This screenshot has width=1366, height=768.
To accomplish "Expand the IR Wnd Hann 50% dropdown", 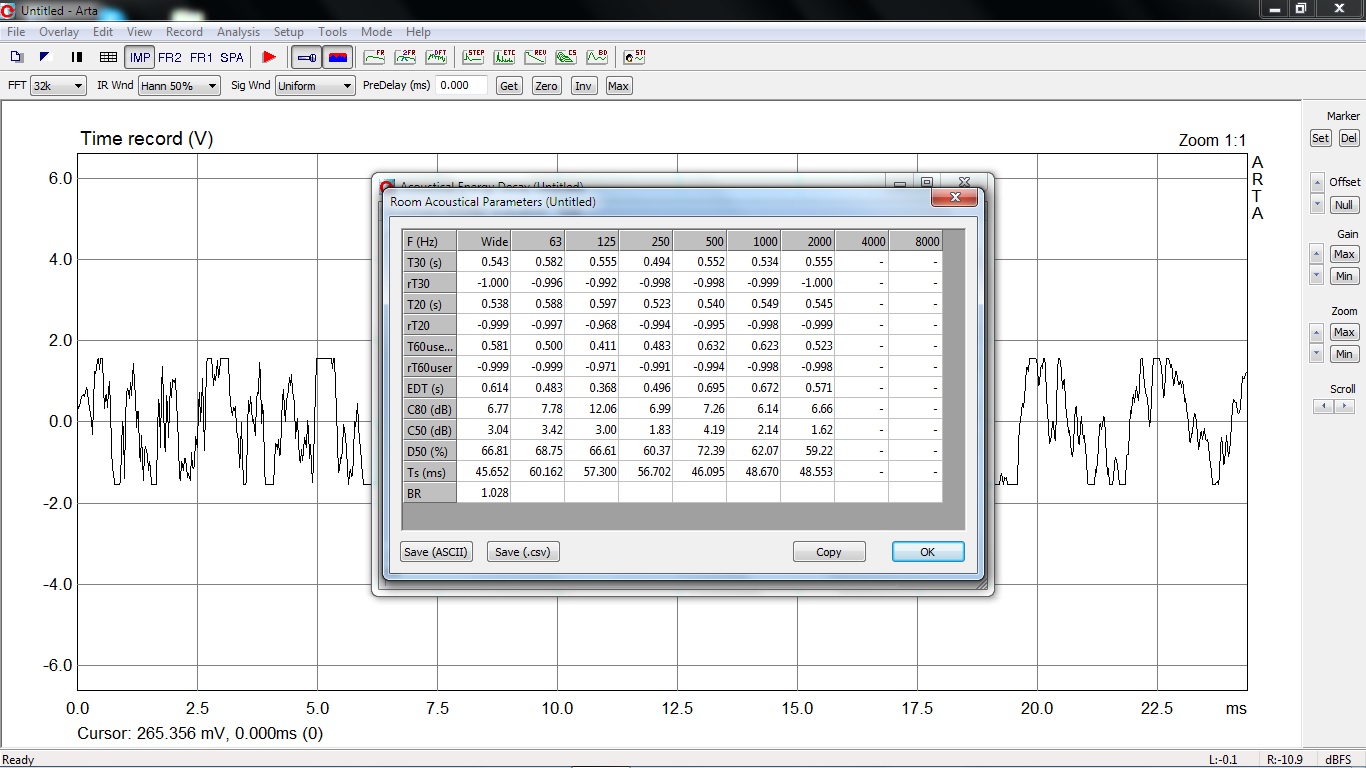I will tap(179, 86).
